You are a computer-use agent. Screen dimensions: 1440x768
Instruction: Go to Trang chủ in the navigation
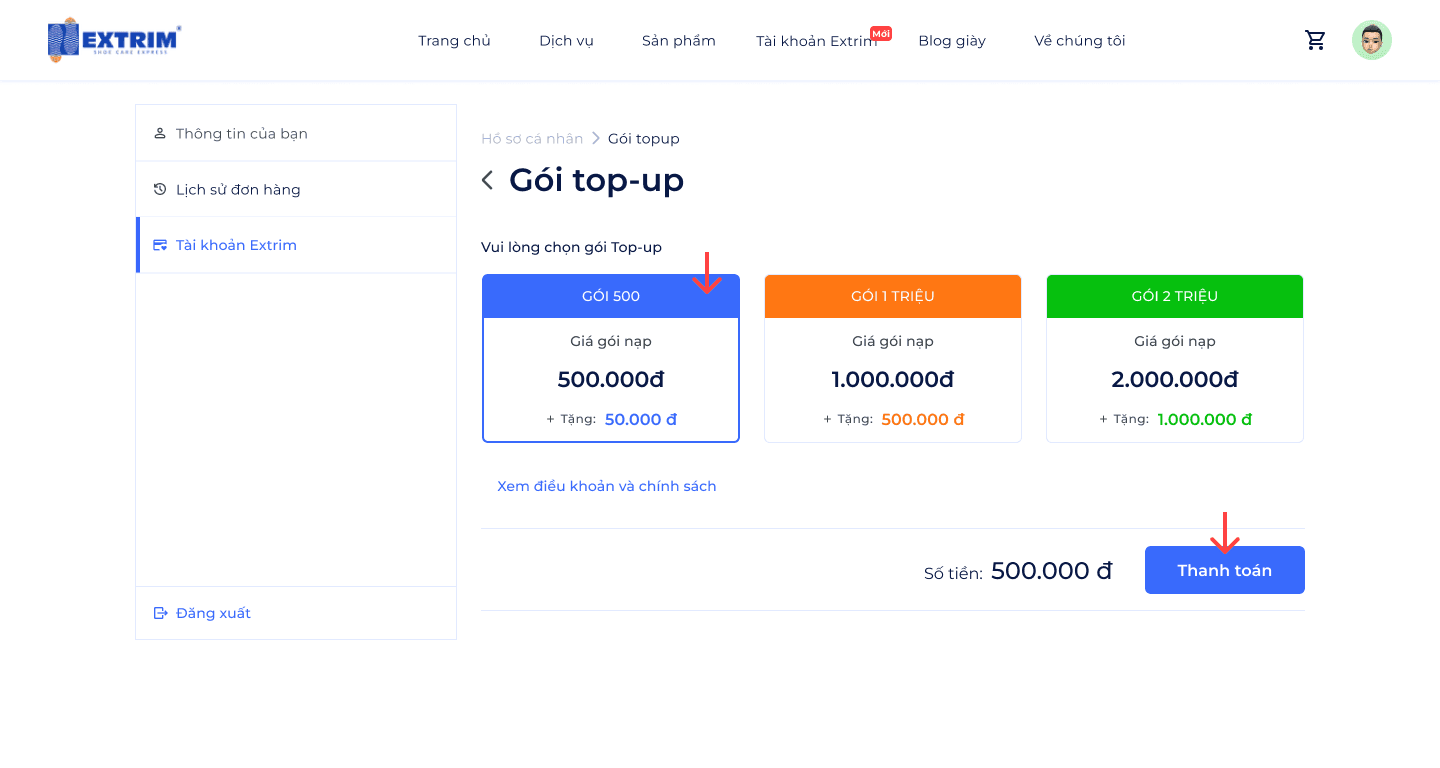click(x=454, y=41)
